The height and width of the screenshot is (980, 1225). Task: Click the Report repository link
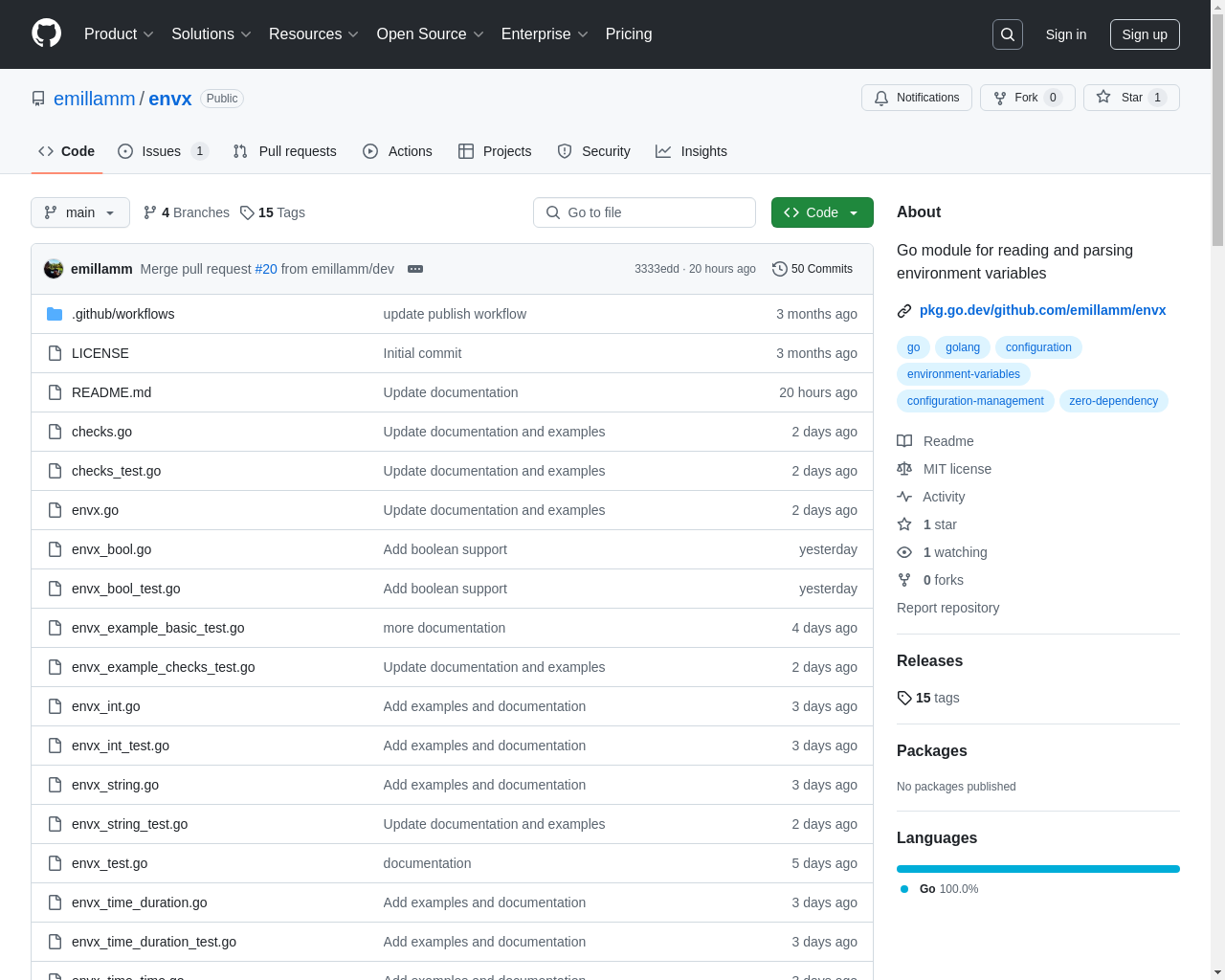coord(947,608)
